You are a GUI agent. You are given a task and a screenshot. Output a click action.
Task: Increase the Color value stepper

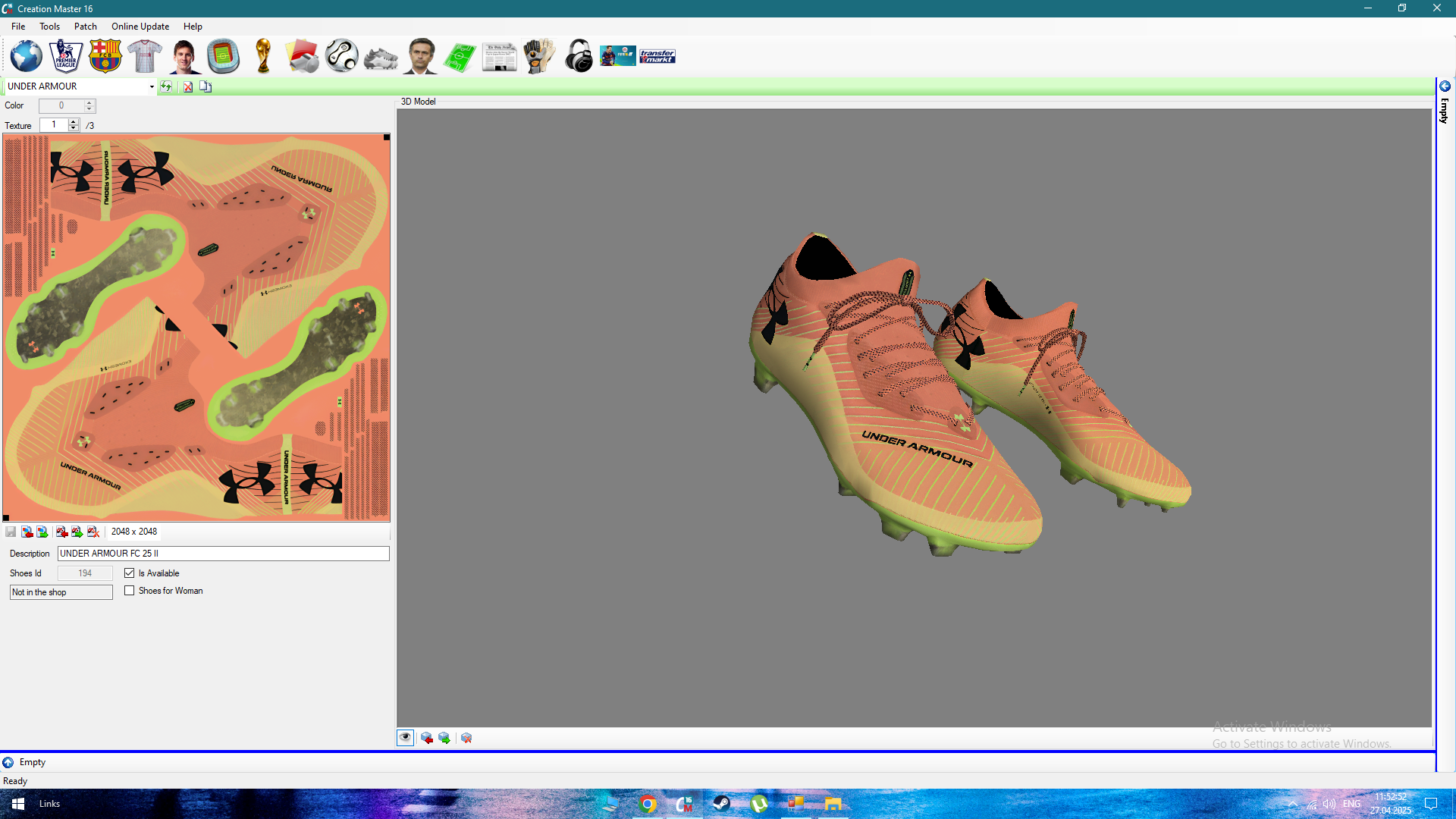point(89,102)
